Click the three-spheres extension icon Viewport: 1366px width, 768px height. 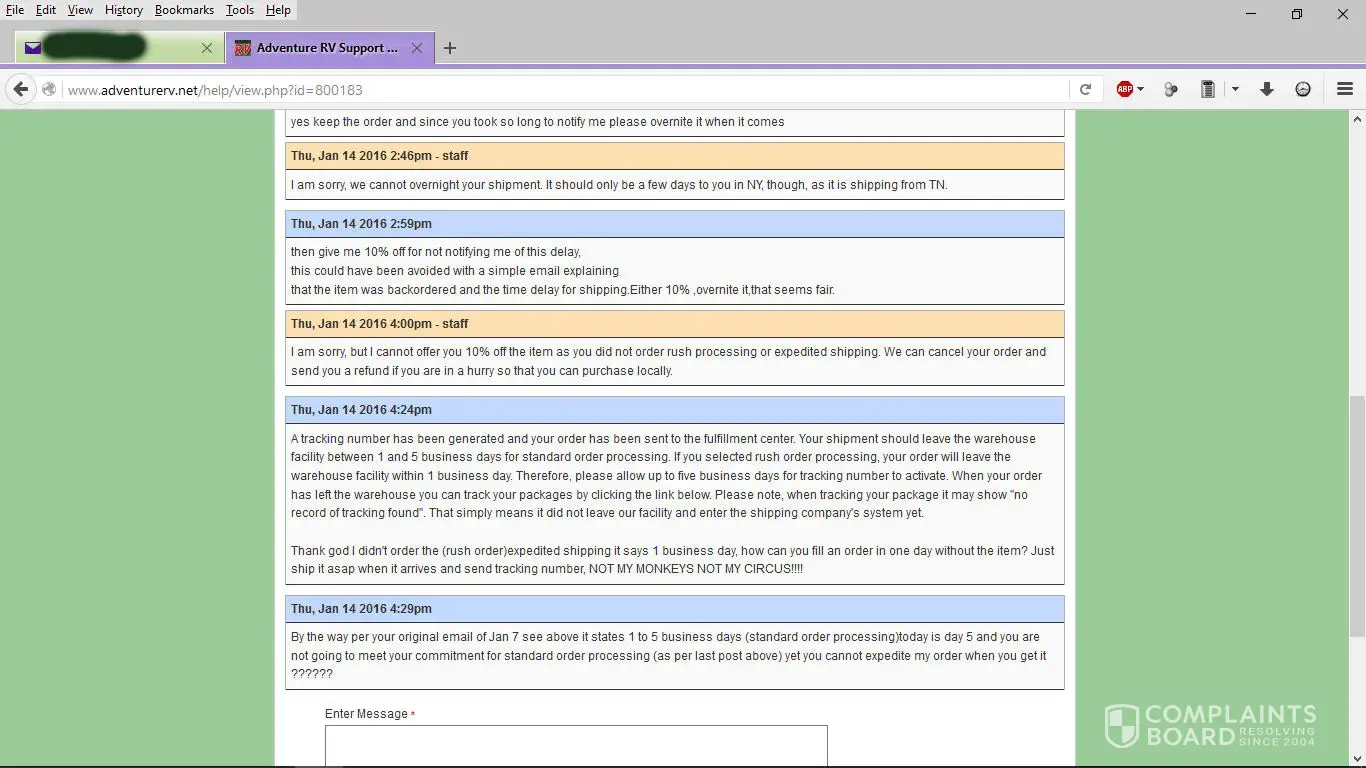pyautogui.click(x=1170, y=89)
